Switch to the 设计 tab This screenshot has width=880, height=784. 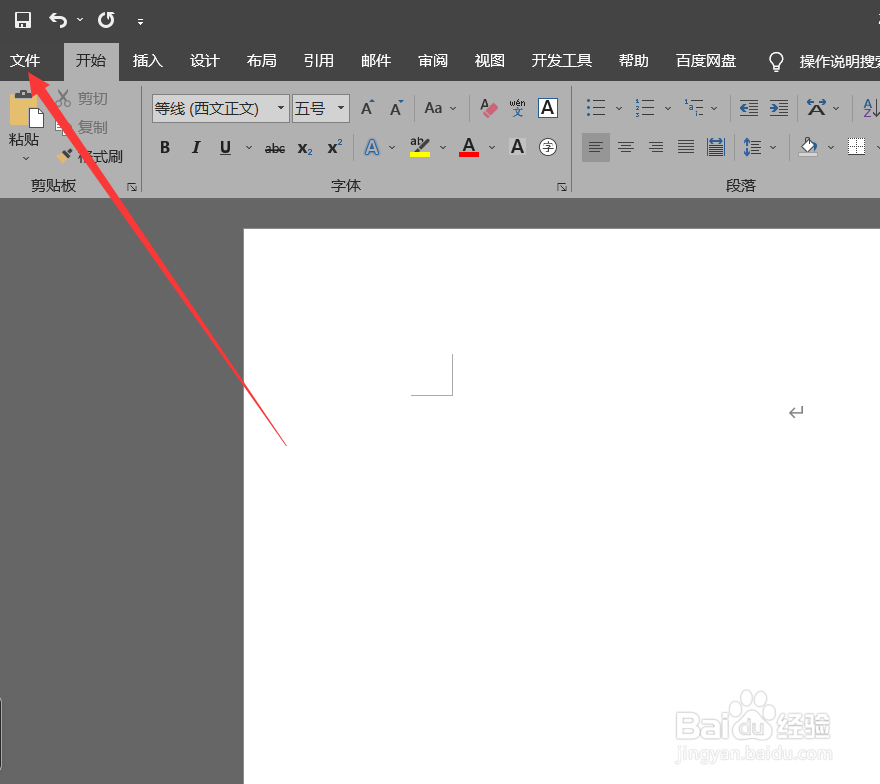(x=204, y=61)
